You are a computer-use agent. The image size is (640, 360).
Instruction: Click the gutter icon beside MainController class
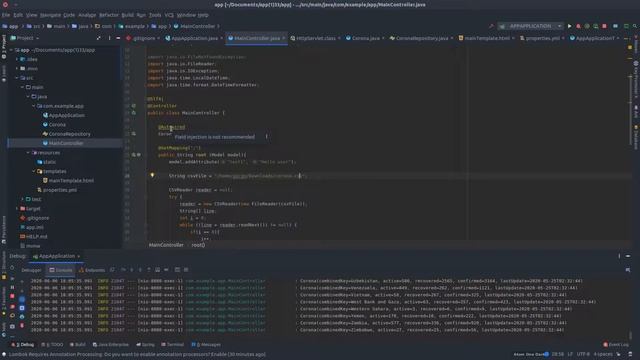(133, 113)
